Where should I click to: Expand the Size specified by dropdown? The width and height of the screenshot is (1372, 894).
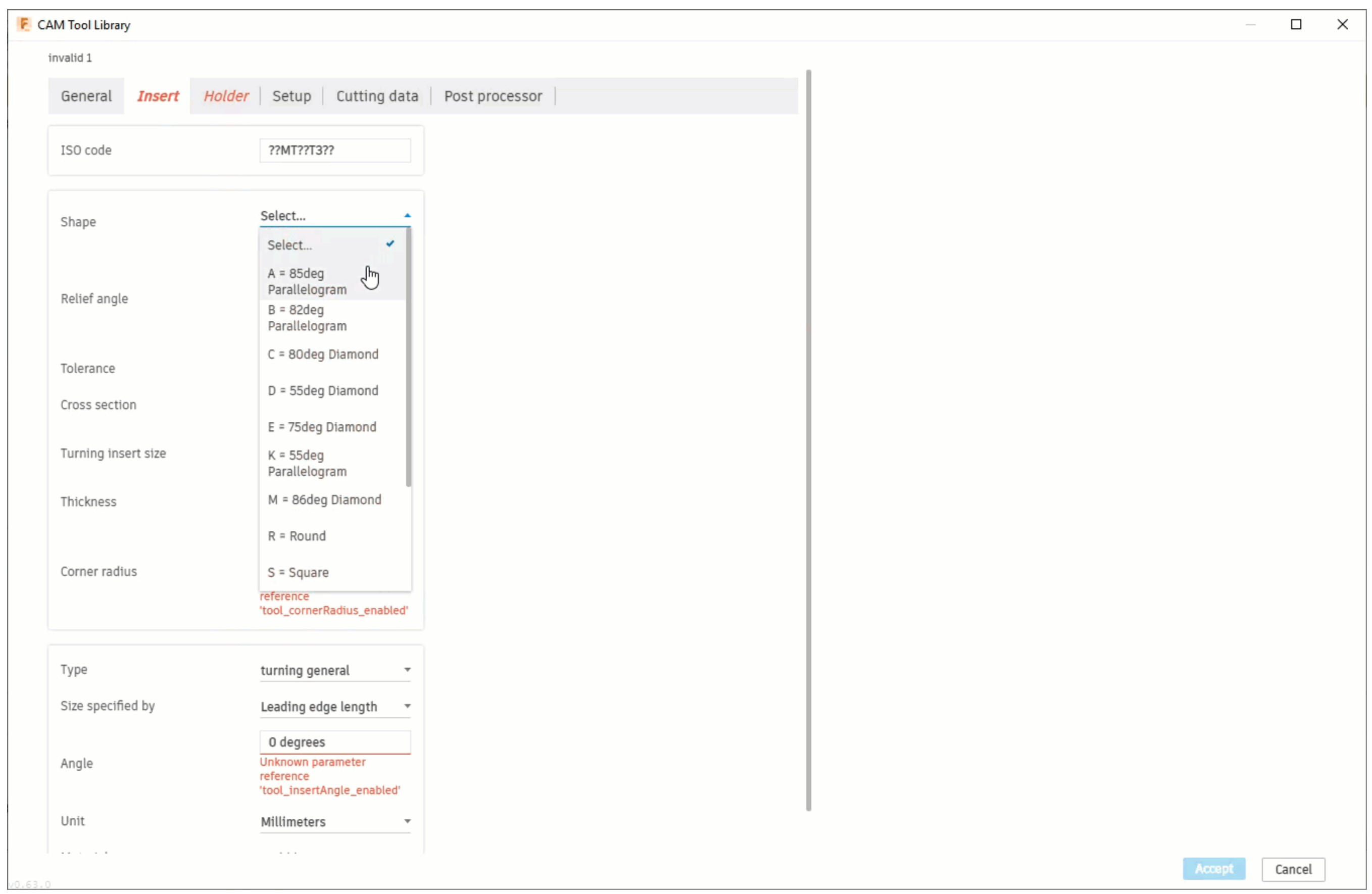tap(334, 706)
